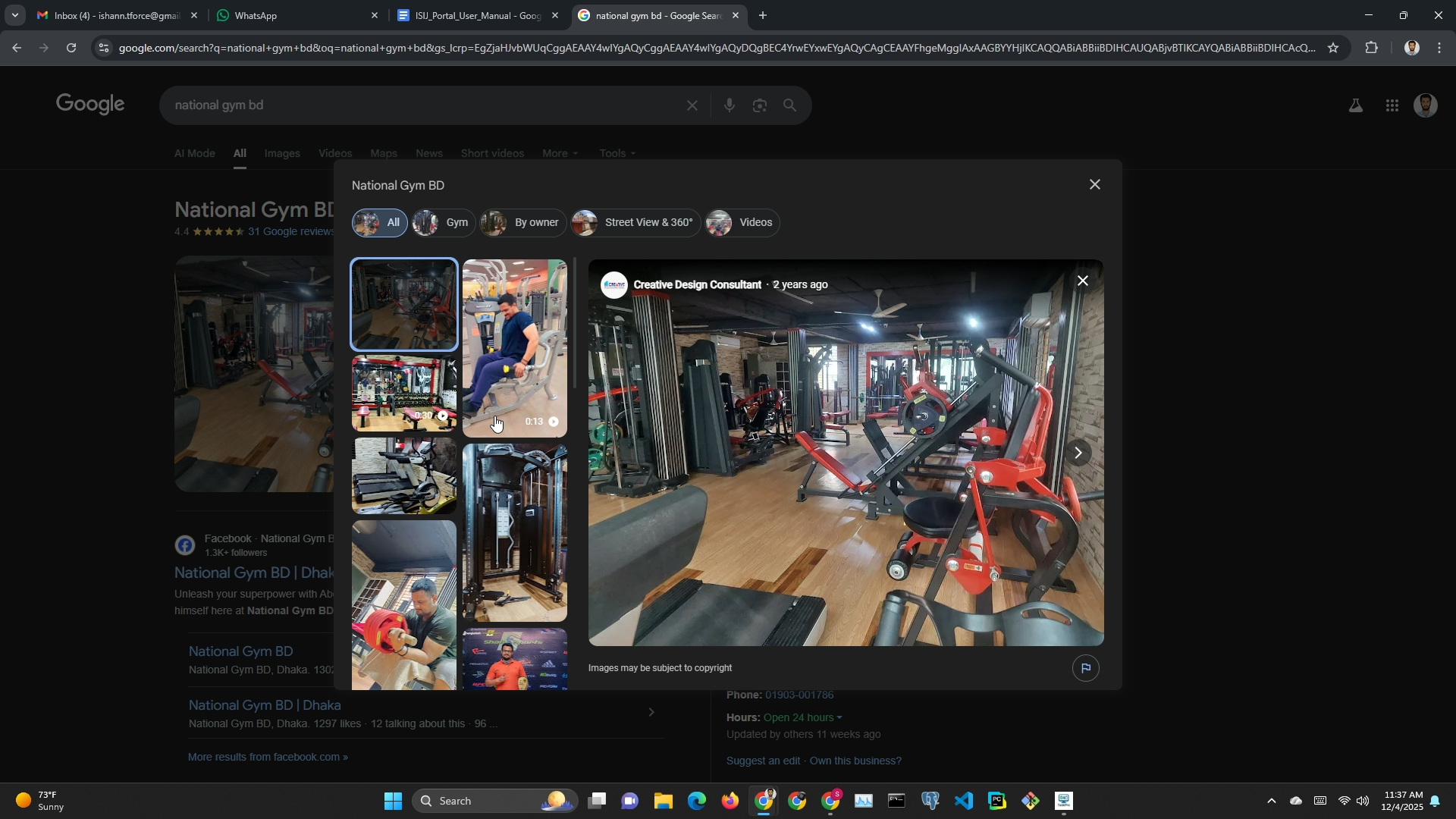Expand the Tools dropdown

point(617,153)
